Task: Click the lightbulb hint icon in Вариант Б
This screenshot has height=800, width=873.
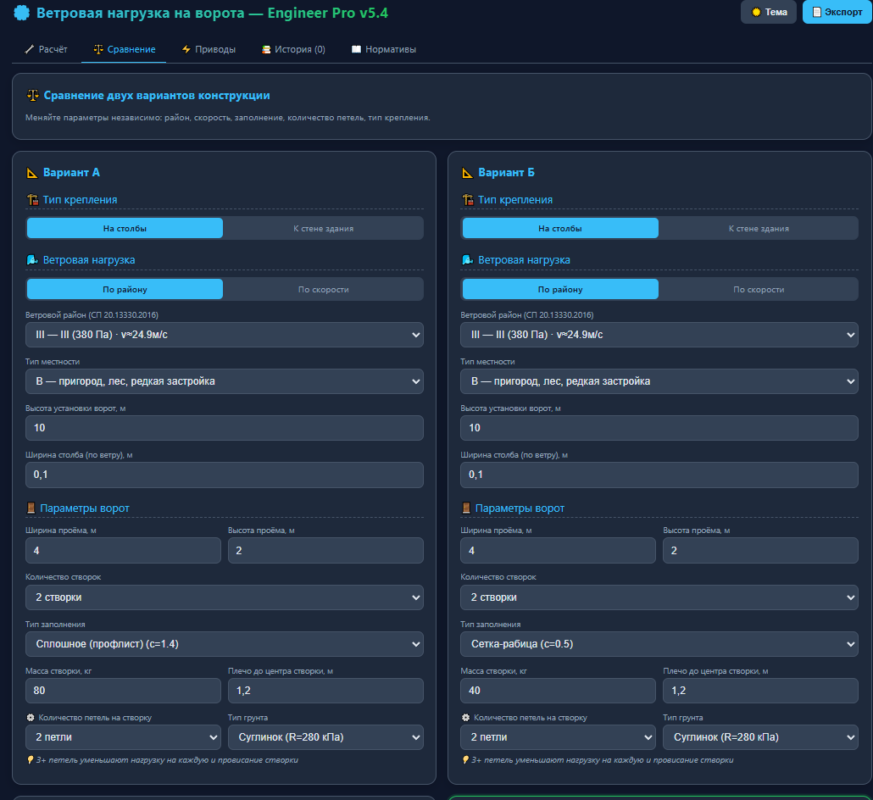Action: (465, 760)
